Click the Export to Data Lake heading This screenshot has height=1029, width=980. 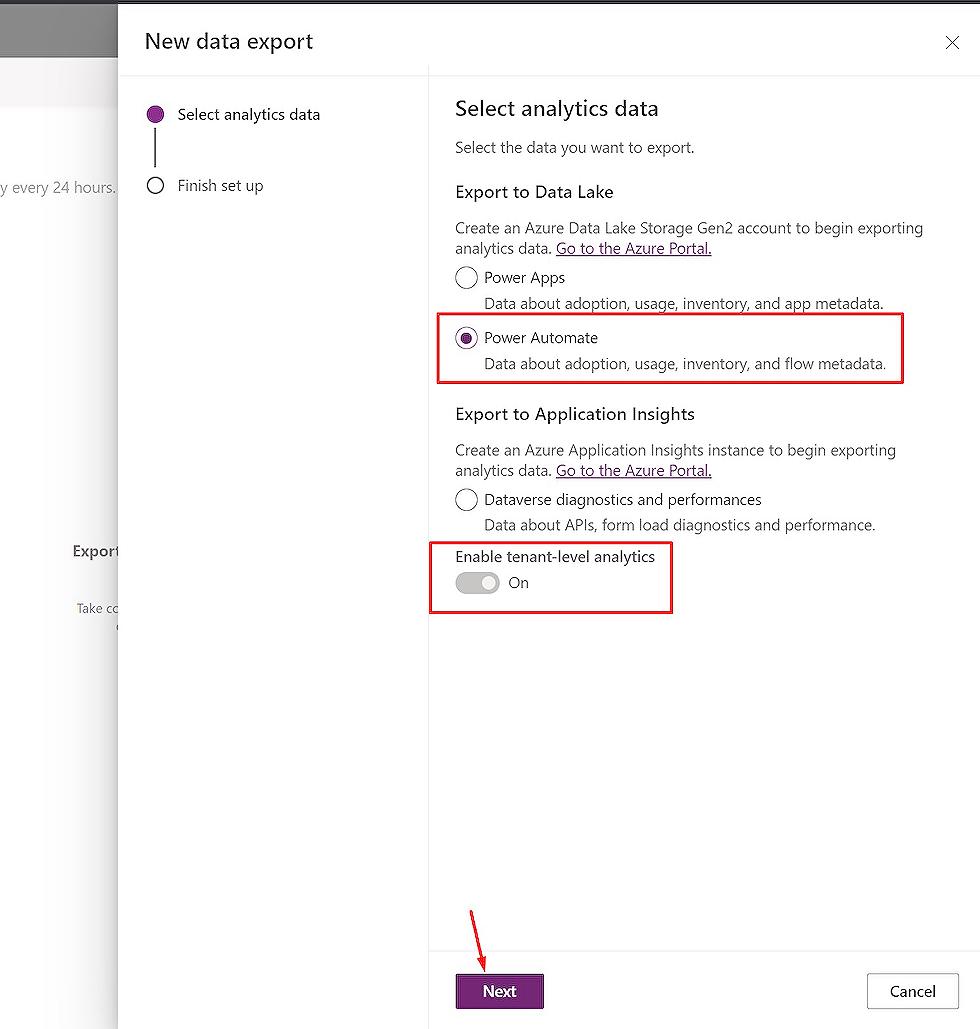click(x=534, y=192)
